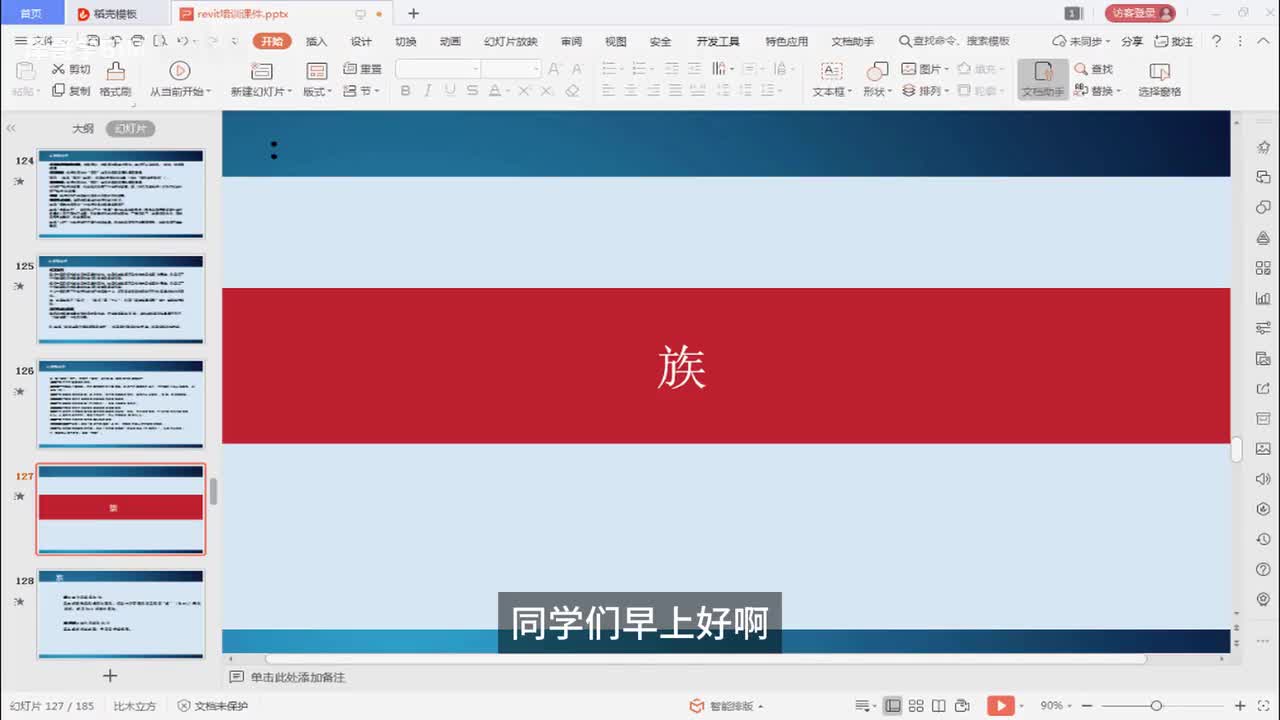This screenshot has width=1280, height=720.
Task: Switch to the 稻壳模板 document tab
Action: pos(116,14)
